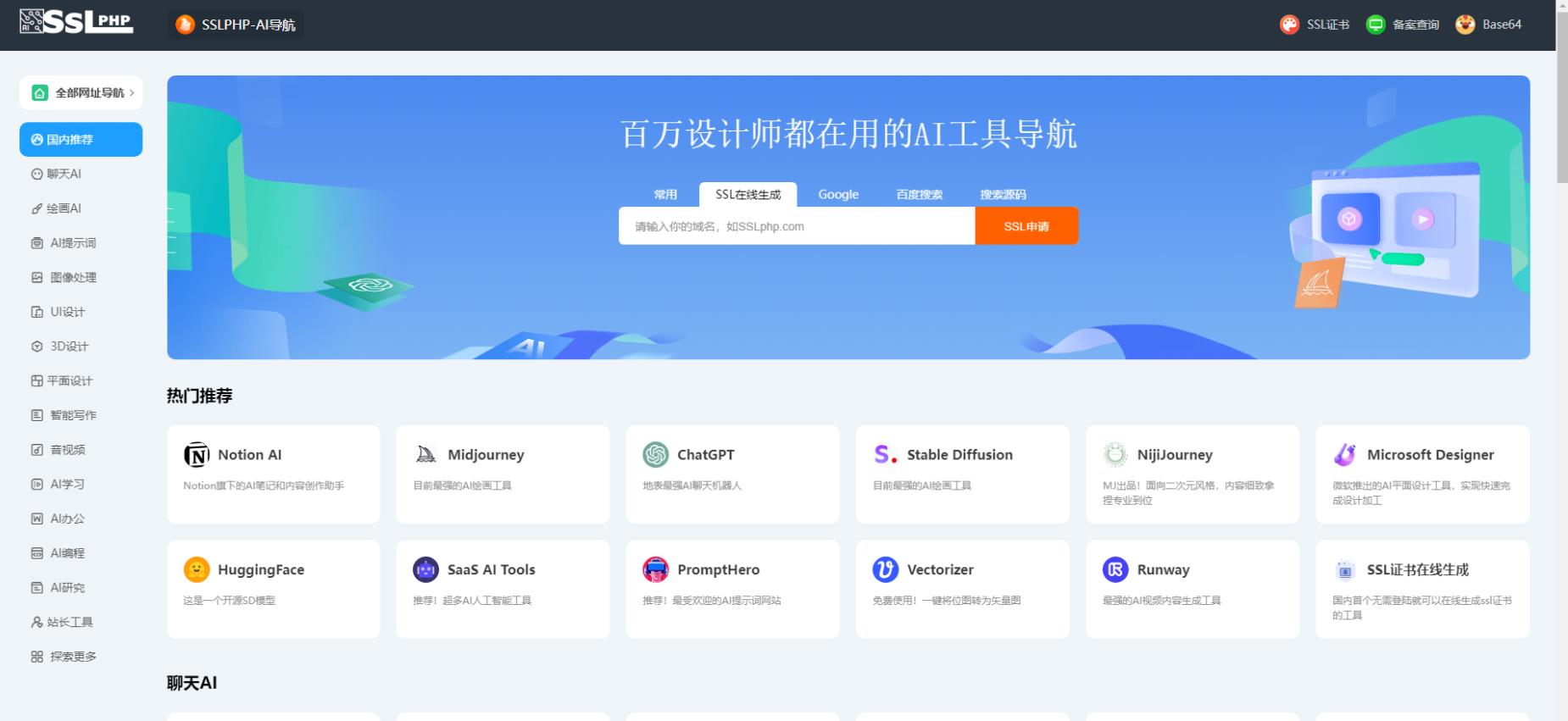Click the 热门推荐 section heading
This screenshot has height=721, width=1568.
click(x=199, y=396)
